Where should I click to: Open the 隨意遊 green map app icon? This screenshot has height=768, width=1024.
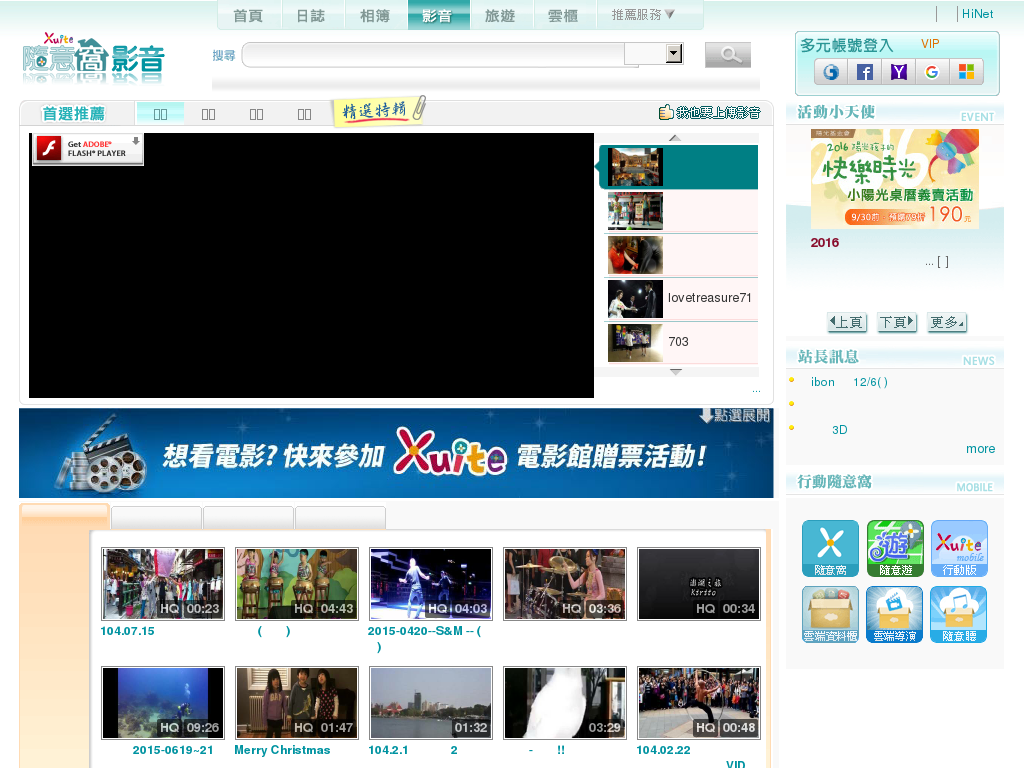(x=895, y=548)
